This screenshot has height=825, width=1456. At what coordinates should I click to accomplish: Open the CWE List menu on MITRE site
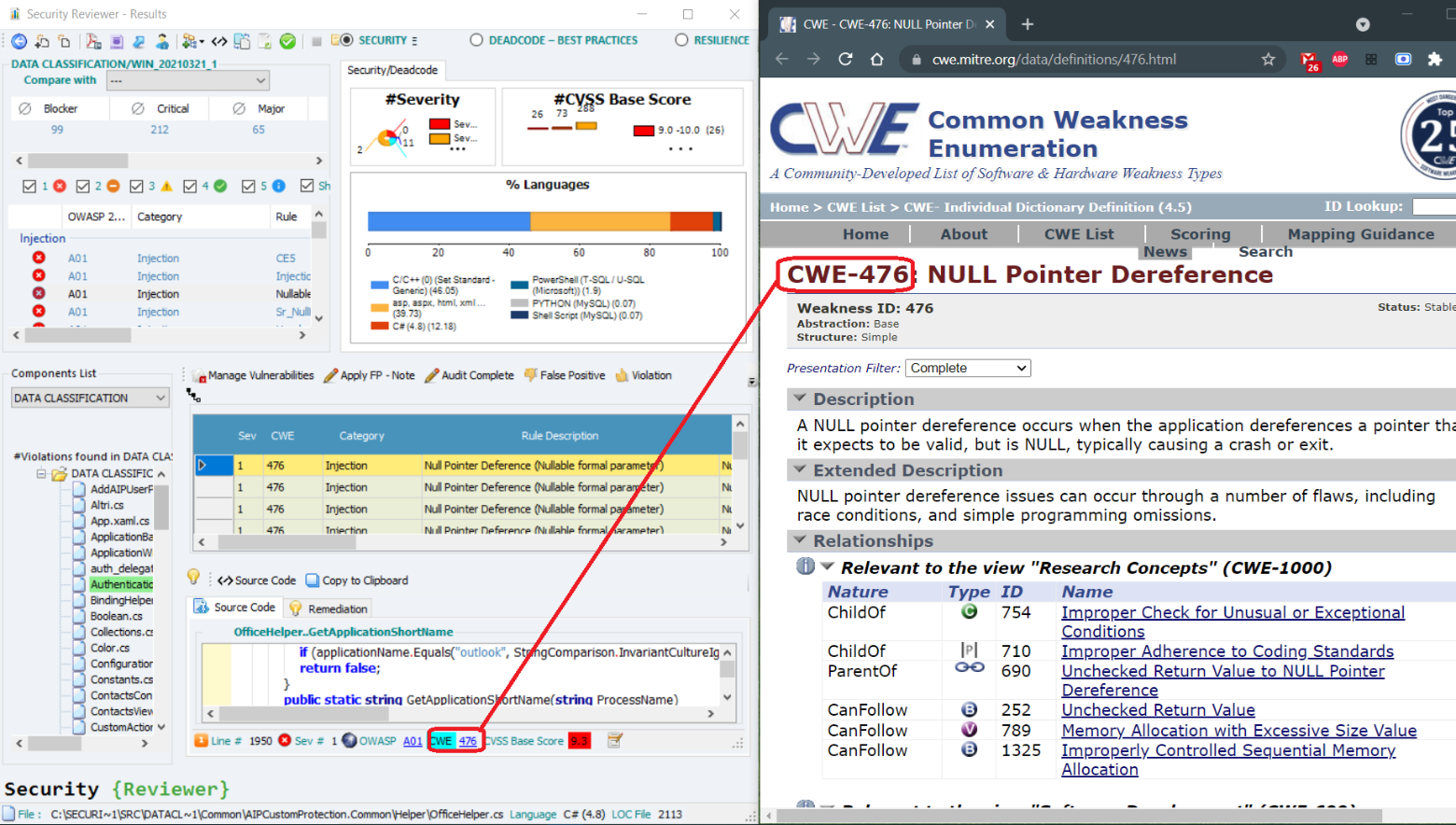click(x=1079, y=234)
